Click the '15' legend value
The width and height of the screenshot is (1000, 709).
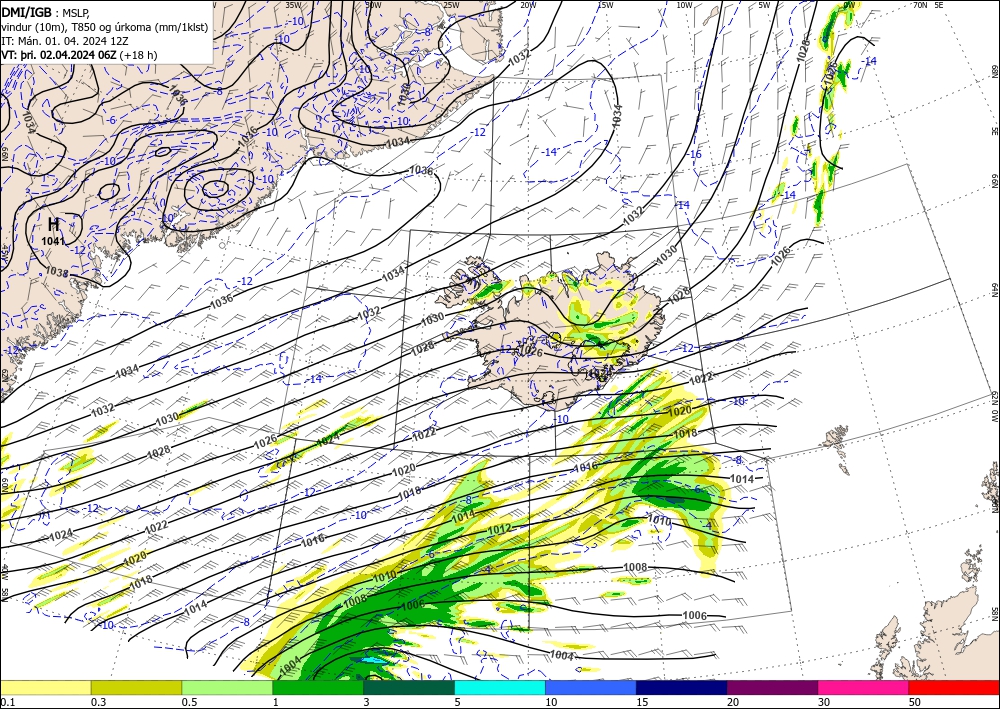pyautogui.click(x=642, y=702)
